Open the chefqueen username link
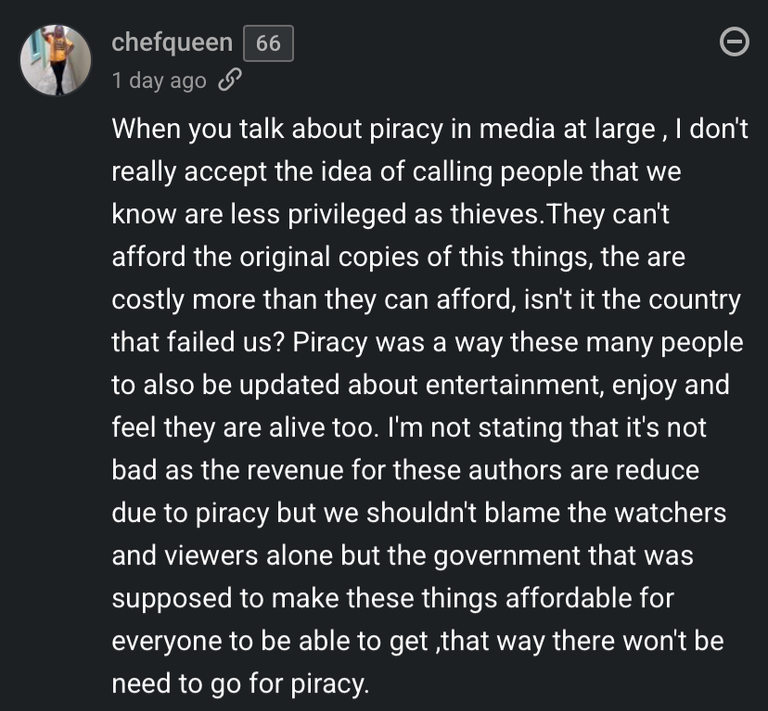The image size is (768, 711). pyautogui.click(x=172, y=43)
